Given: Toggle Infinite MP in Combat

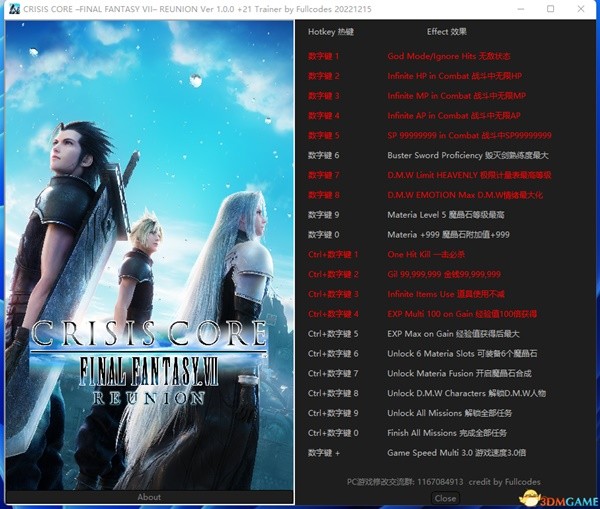Looking at the screenshot, I should (x=457, y=96).
